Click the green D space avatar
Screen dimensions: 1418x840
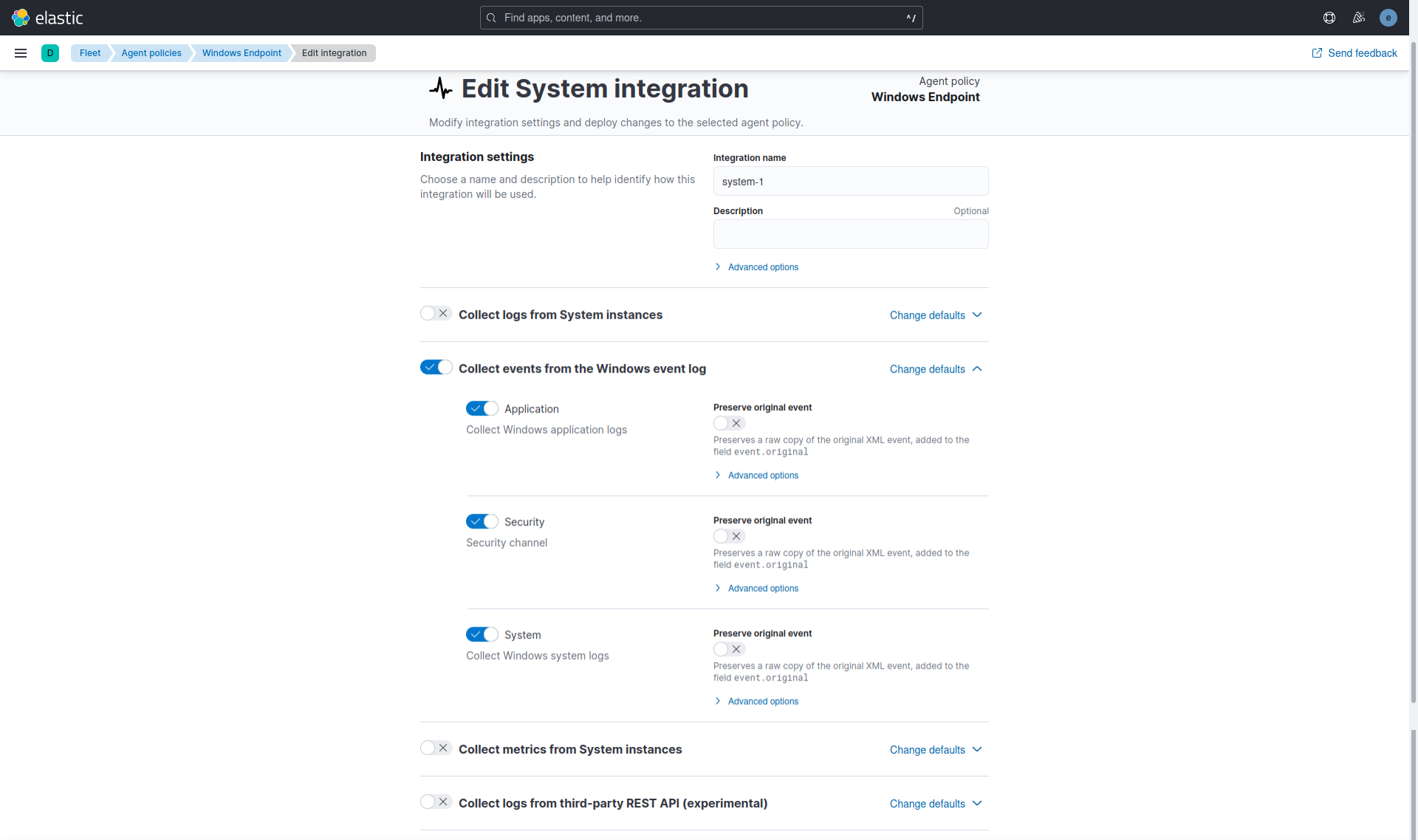(50, 53)
